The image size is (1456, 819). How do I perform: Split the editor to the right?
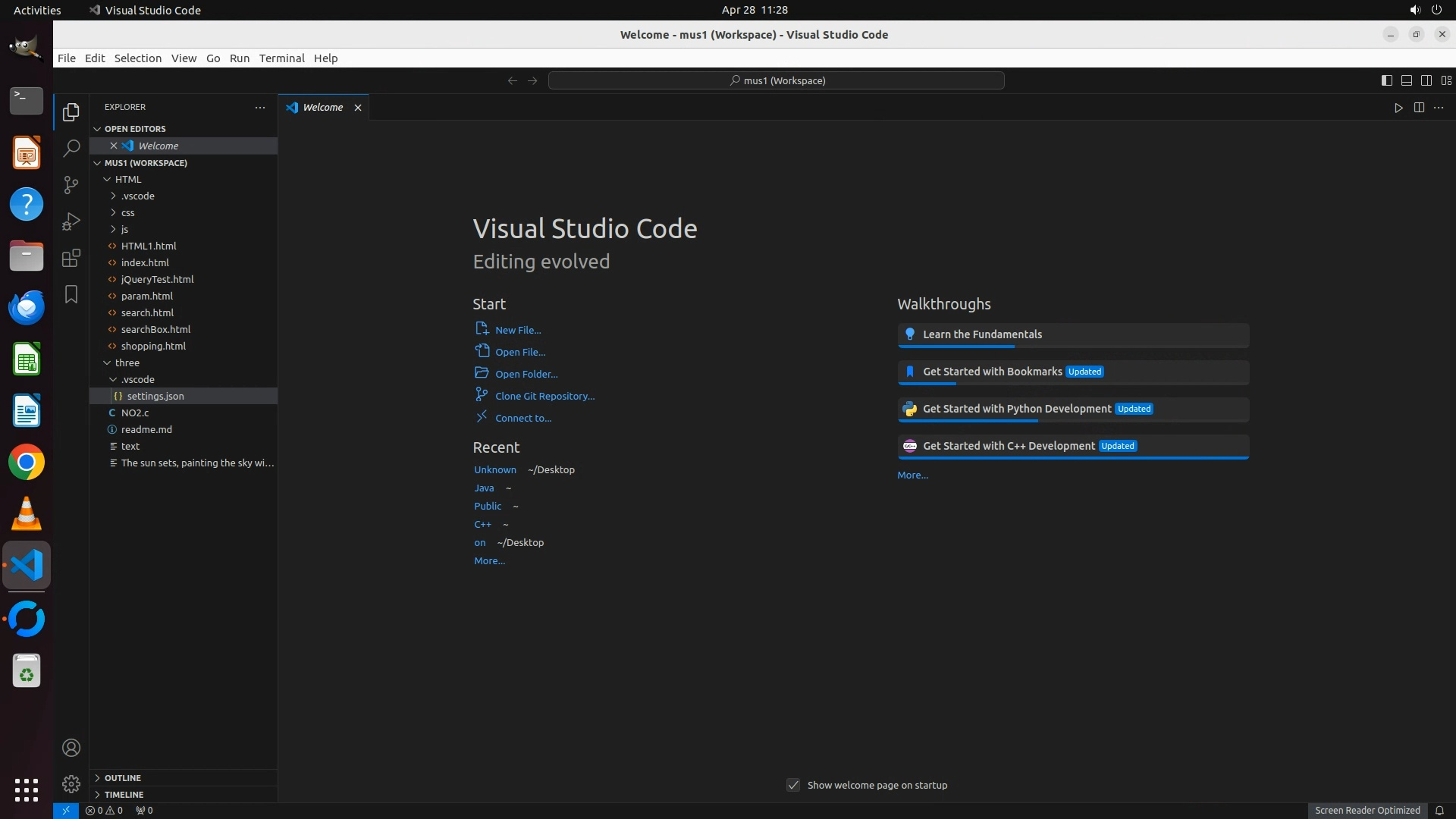tap(1419, 108)
